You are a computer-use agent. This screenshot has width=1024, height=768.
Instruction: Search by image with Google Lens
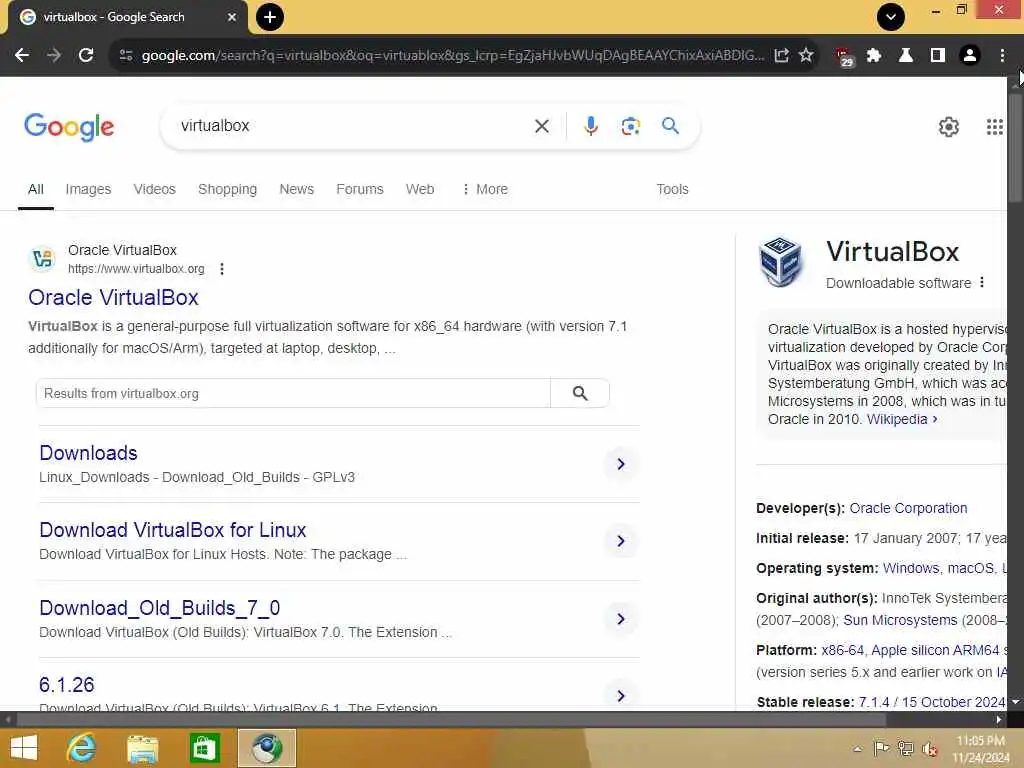[630, 126]
